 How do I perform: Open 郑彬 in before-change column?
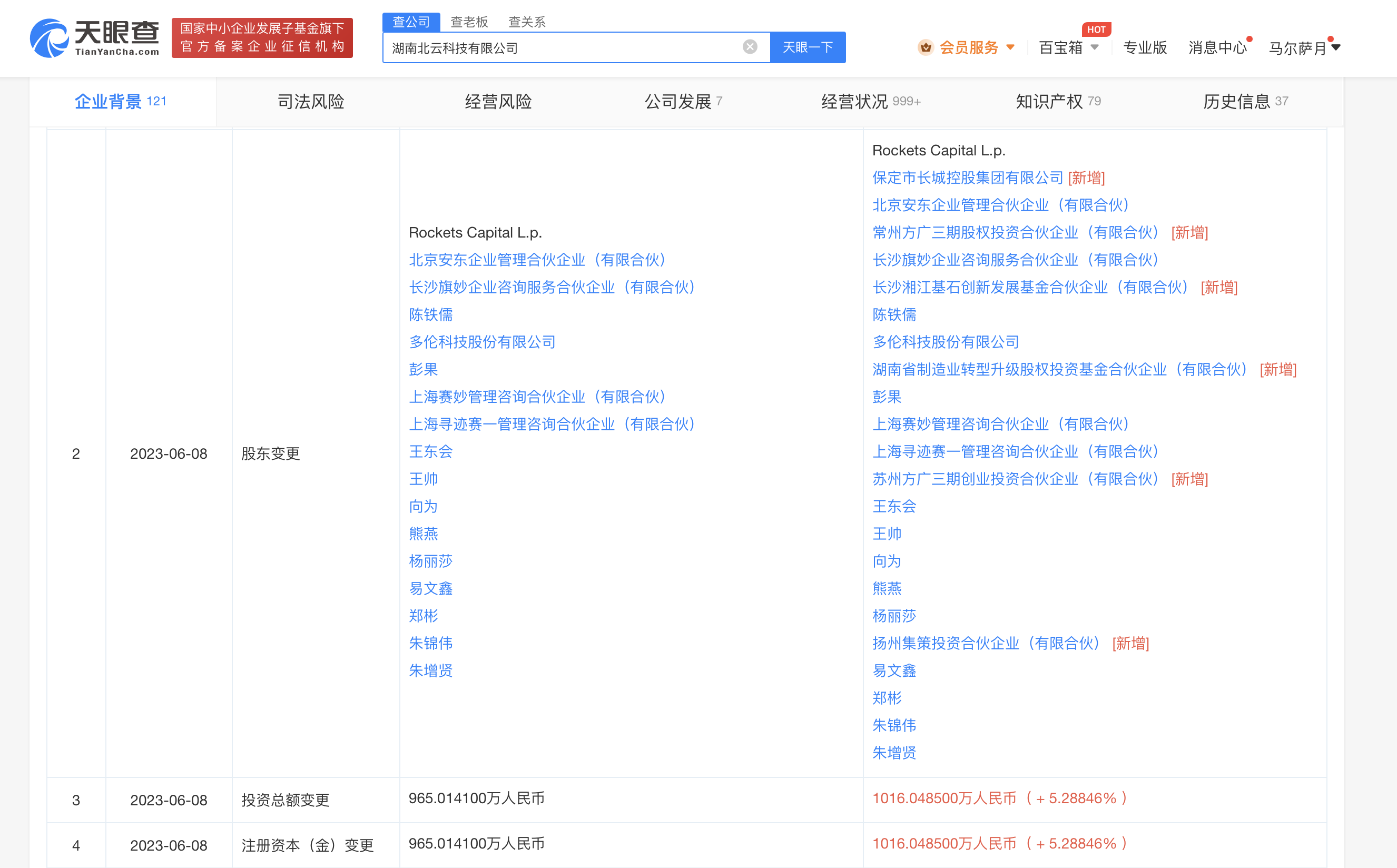point(423,616)
